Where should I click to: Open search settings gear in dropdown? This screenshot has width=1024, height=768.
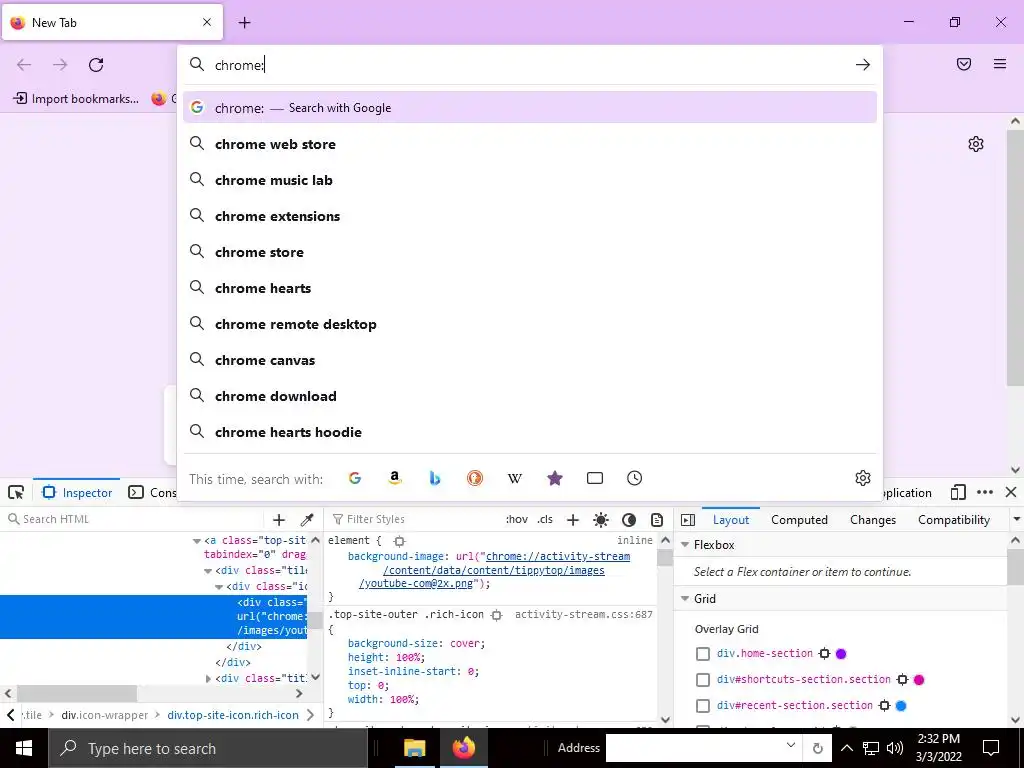coord(863,478)
